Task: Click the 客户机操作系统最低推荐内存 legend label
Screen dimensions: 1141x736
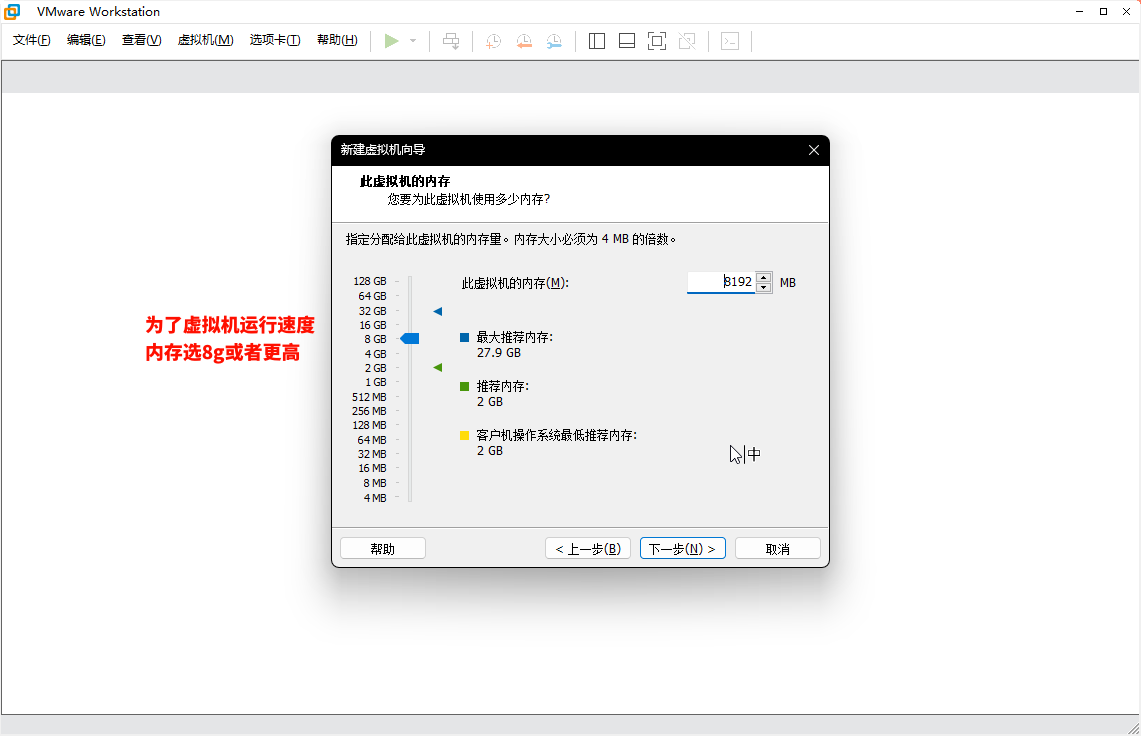Action: (557, 435)
